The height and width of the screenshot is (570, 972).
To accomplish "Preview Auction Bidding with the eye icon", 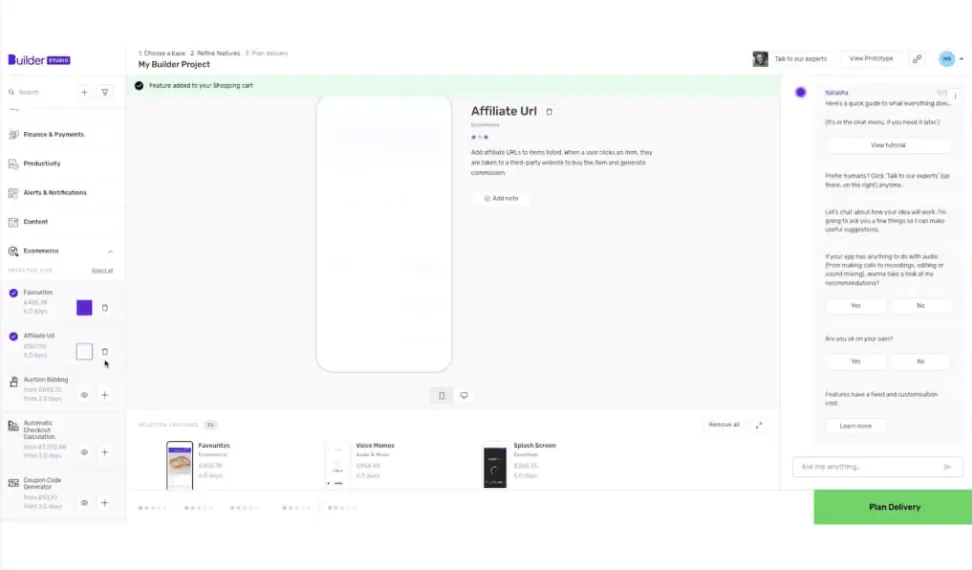I will tap(84, 395).
